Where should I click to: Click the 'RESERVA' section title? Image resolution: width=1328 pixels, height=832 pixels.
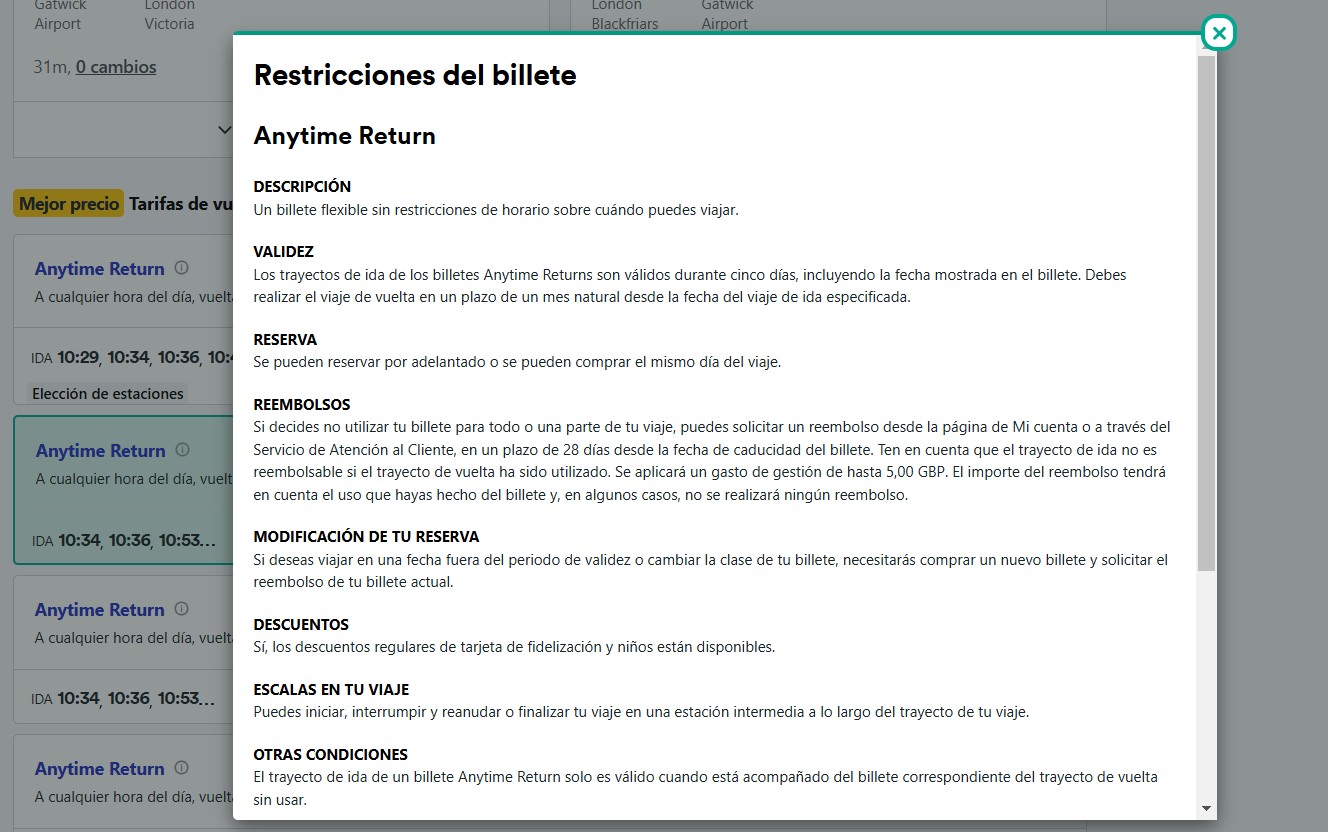click(285, 340)
